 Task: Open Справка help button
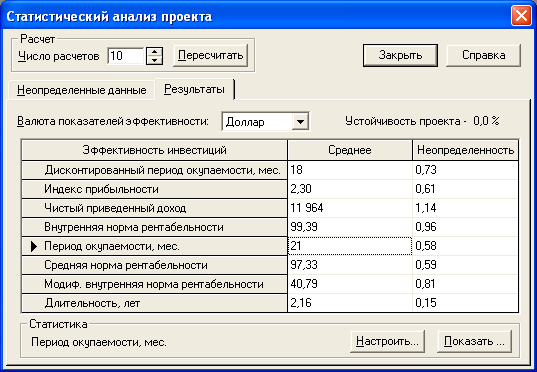coord(483,55)
